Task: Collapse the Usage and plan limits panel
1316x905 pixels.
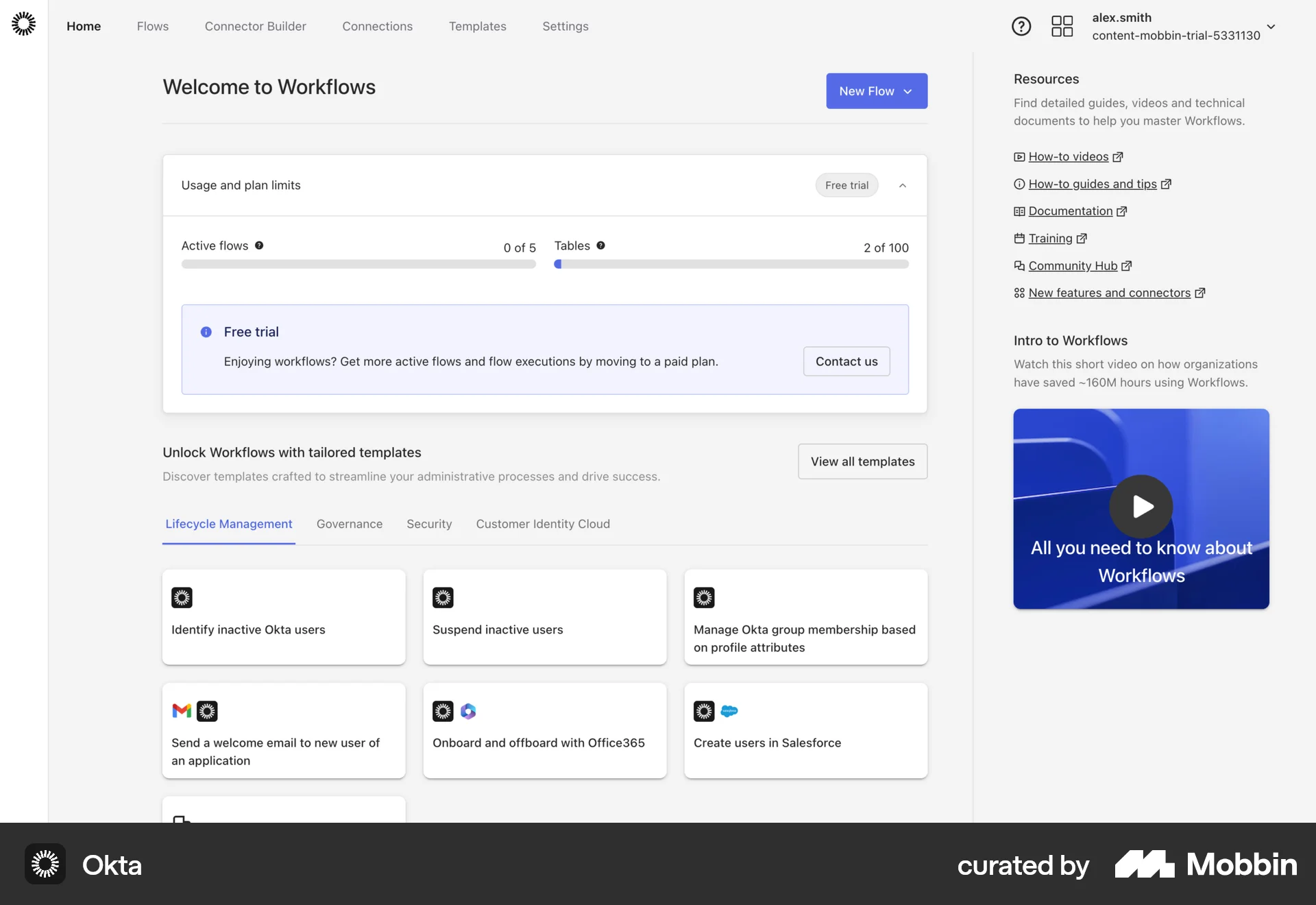Action: click(902, 185)
